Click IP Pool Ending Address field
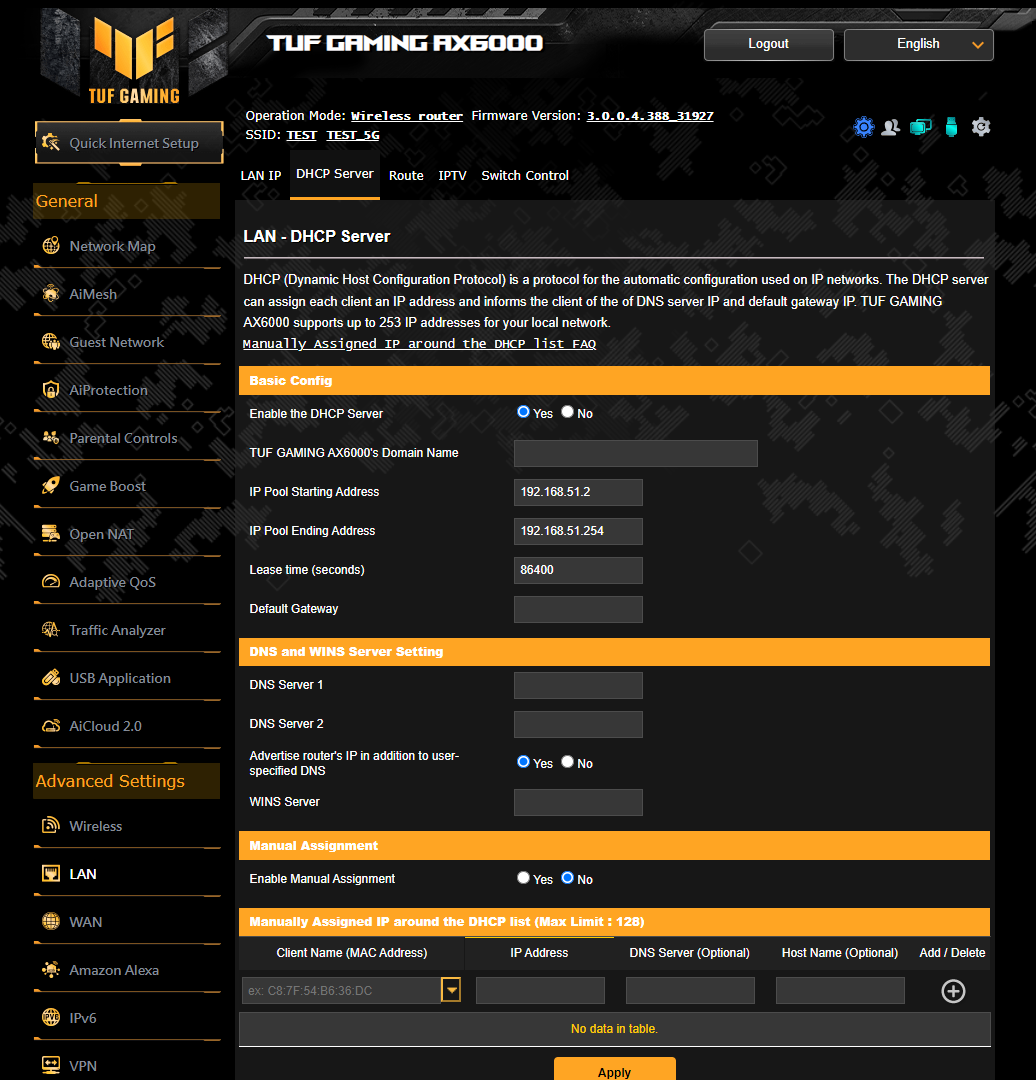The width and height of the screenshot is (1036, 1080). click(578, 531)
